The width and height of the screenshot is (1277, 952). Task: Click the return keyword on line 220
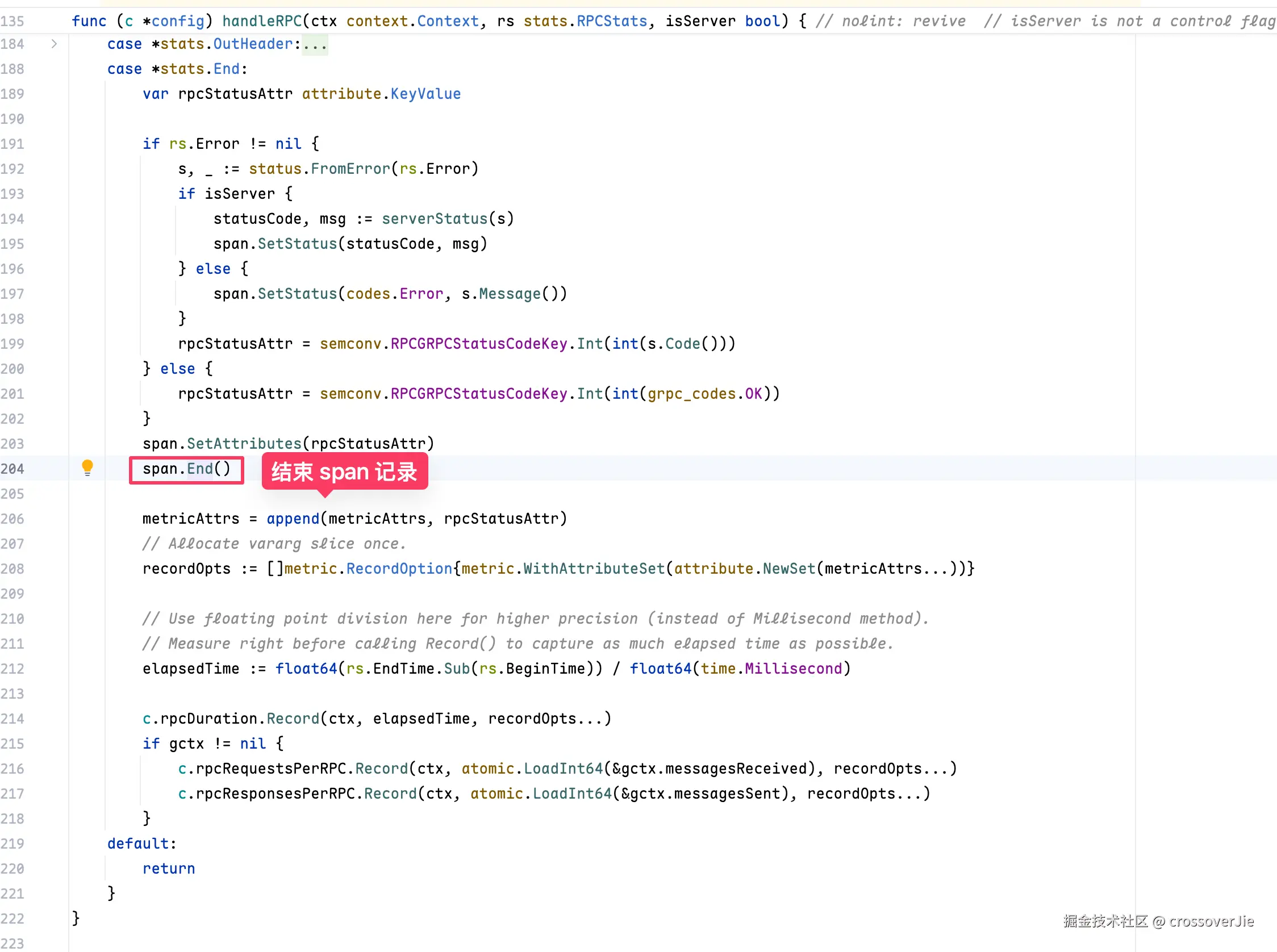[169, 869]
